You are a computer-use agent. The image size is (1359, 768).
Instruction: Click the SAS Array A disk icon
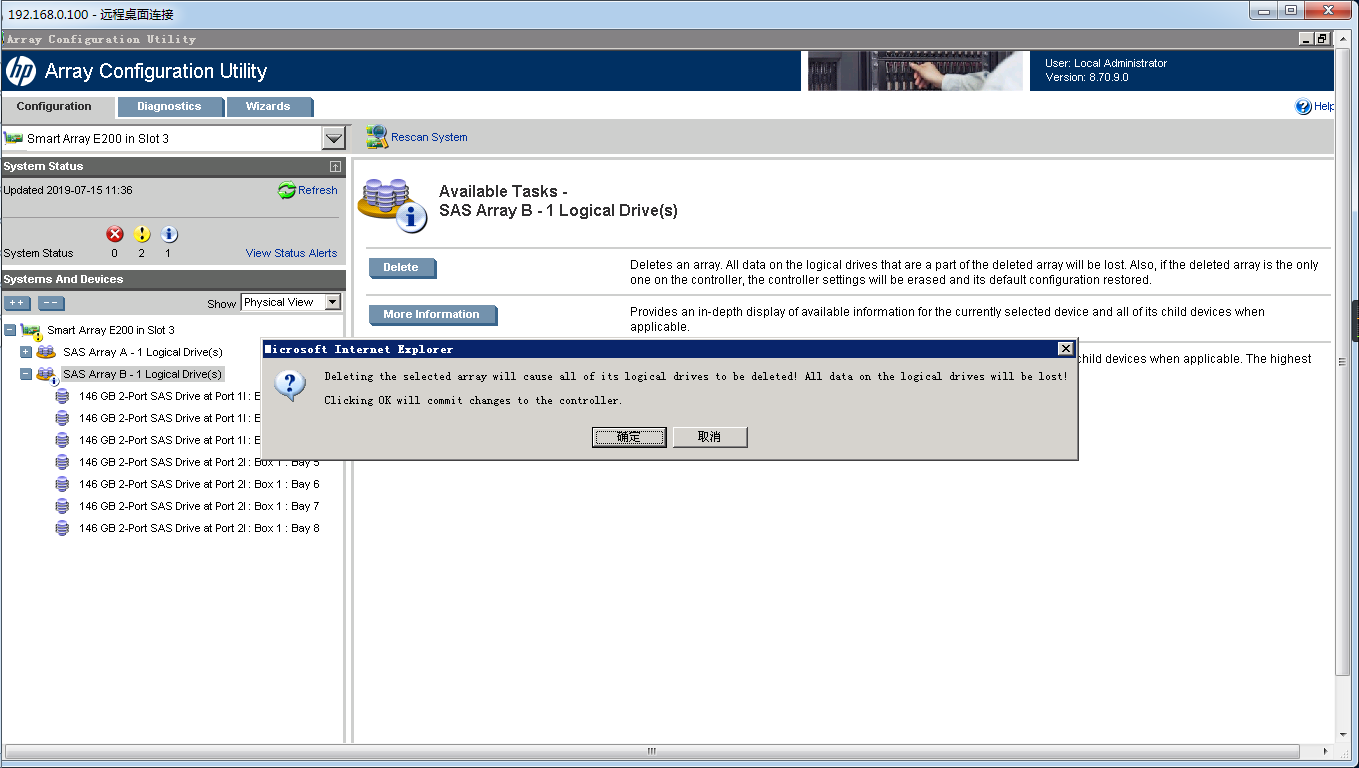click(x=46, y=352)
